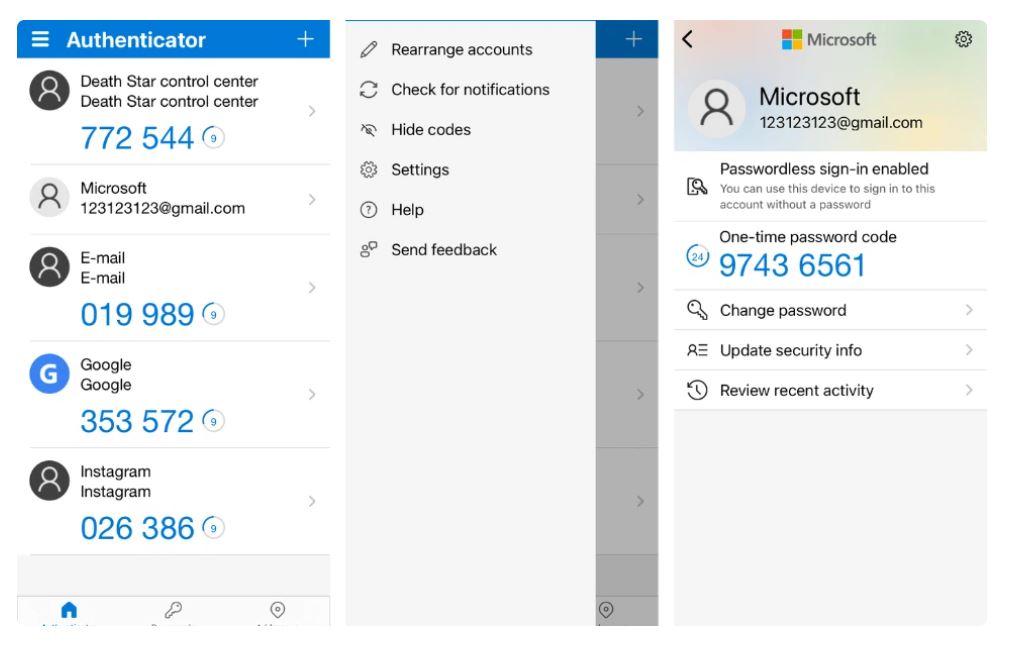Click the Microsoft account avatar in the list

point(50,197)
